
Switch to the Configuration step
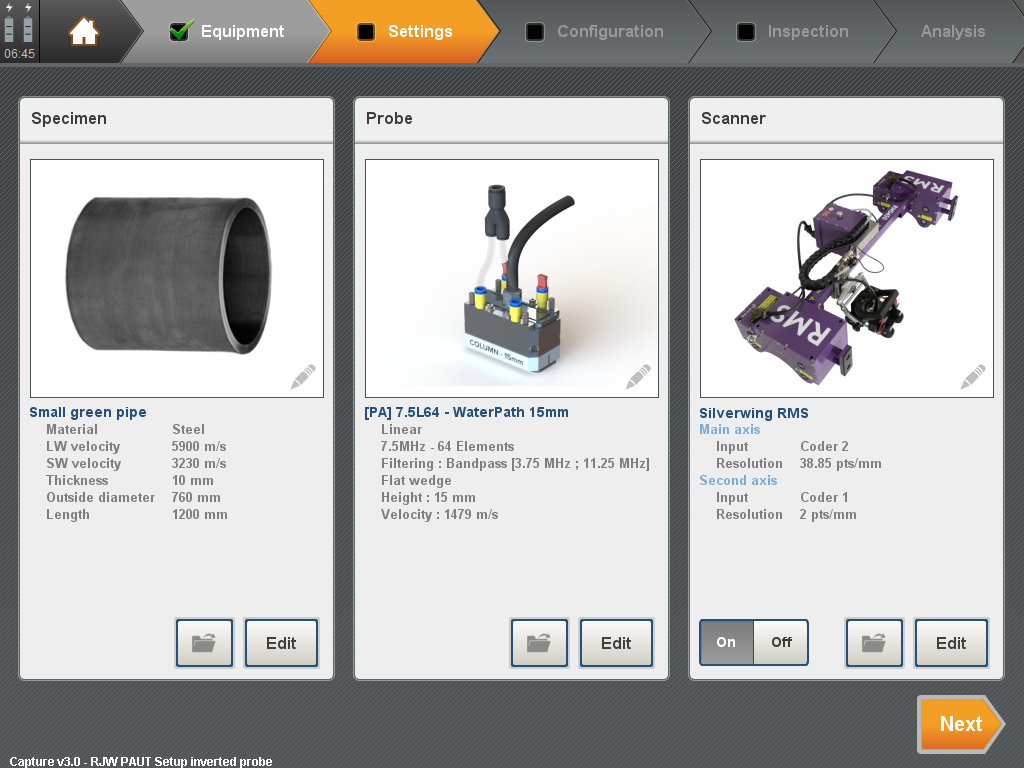(x=598, y=31)
